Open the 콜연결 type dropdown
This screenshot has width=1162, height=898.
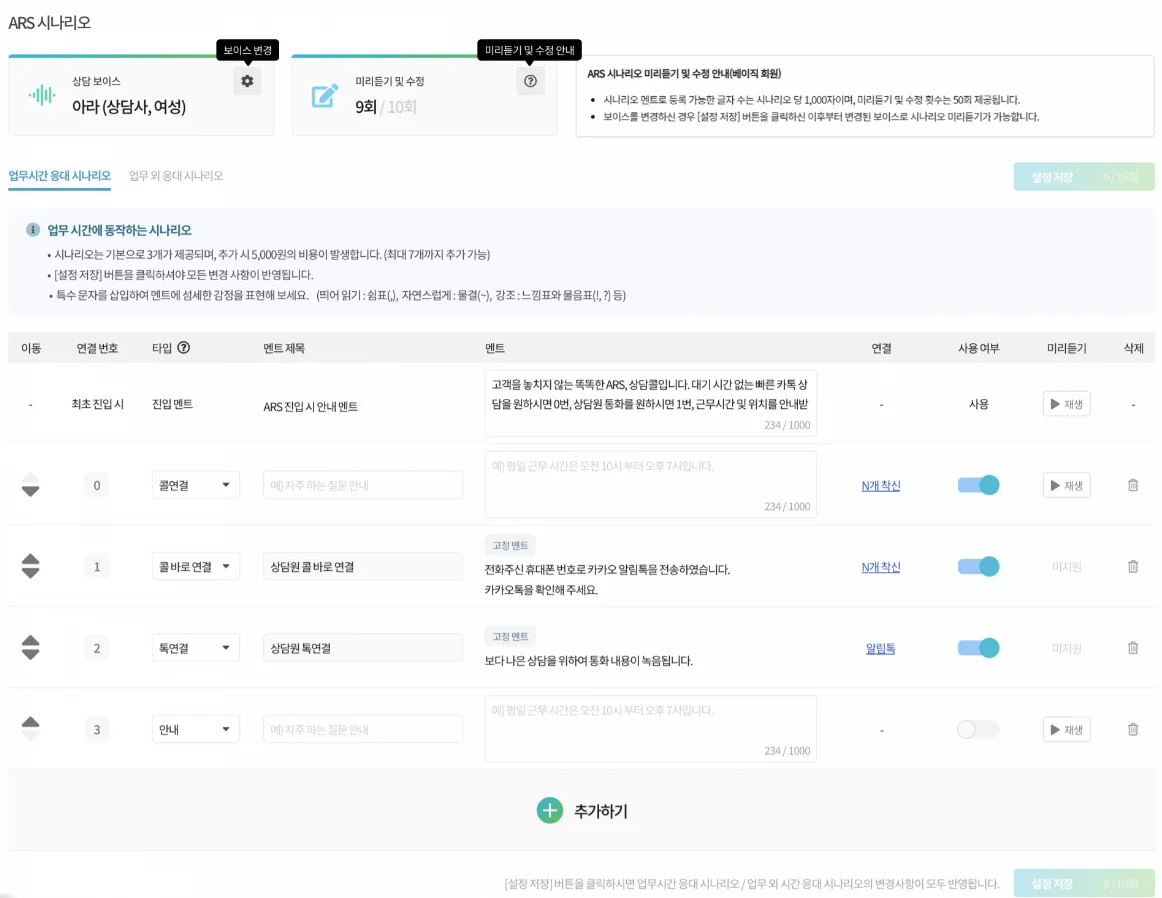195,485
